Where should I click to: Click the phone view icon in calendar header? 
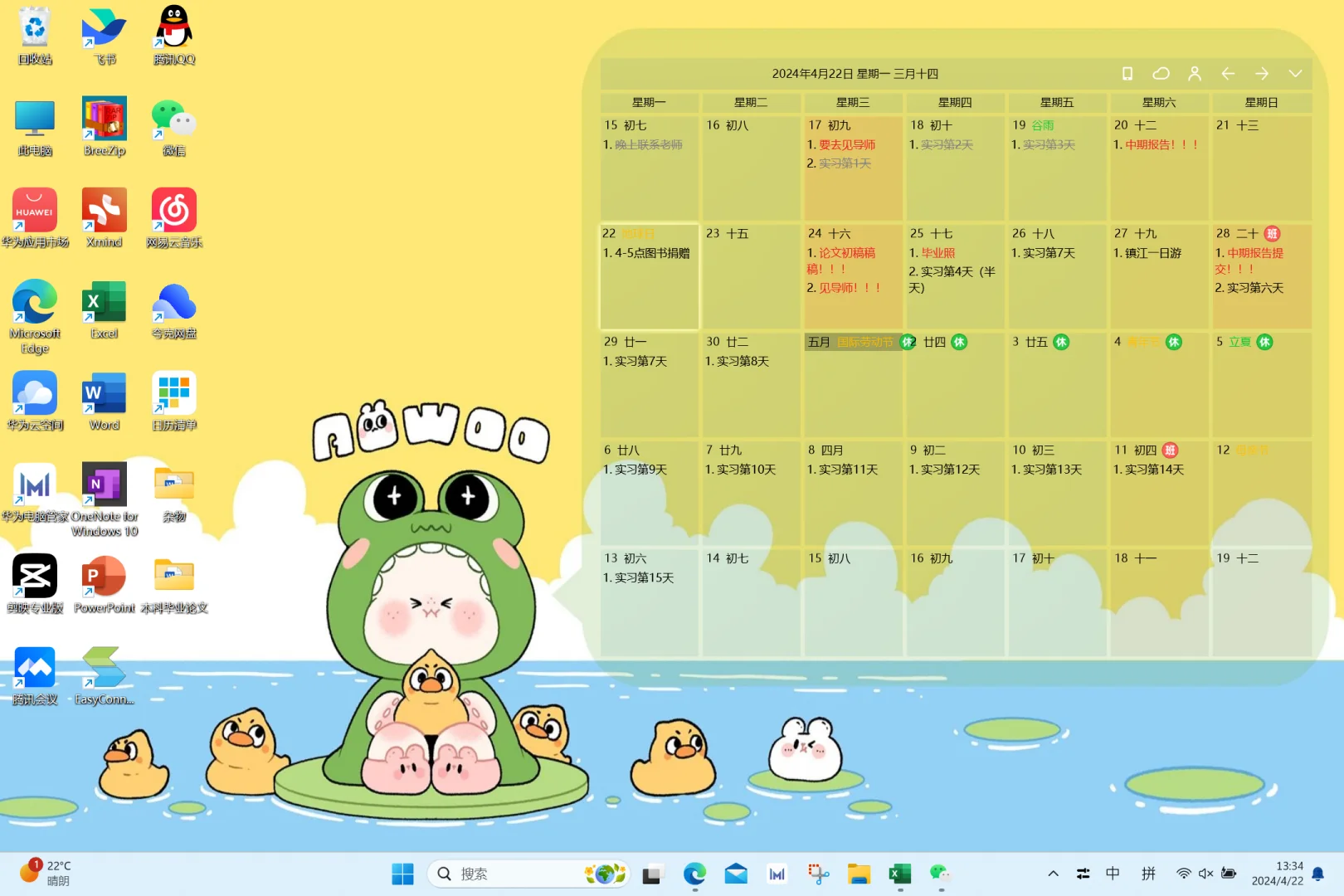pos(1127,73)
